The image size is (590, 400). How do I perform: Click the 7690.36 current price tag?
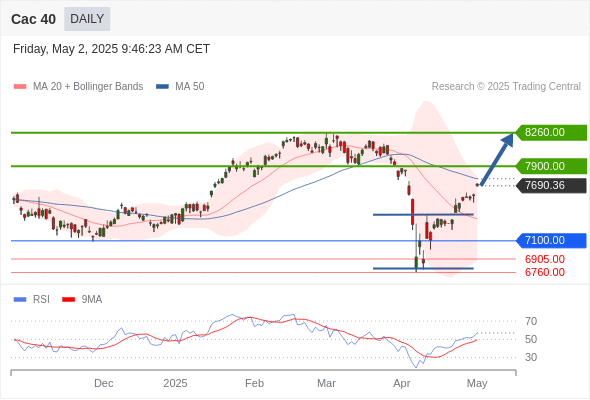(x=551, y=186)
